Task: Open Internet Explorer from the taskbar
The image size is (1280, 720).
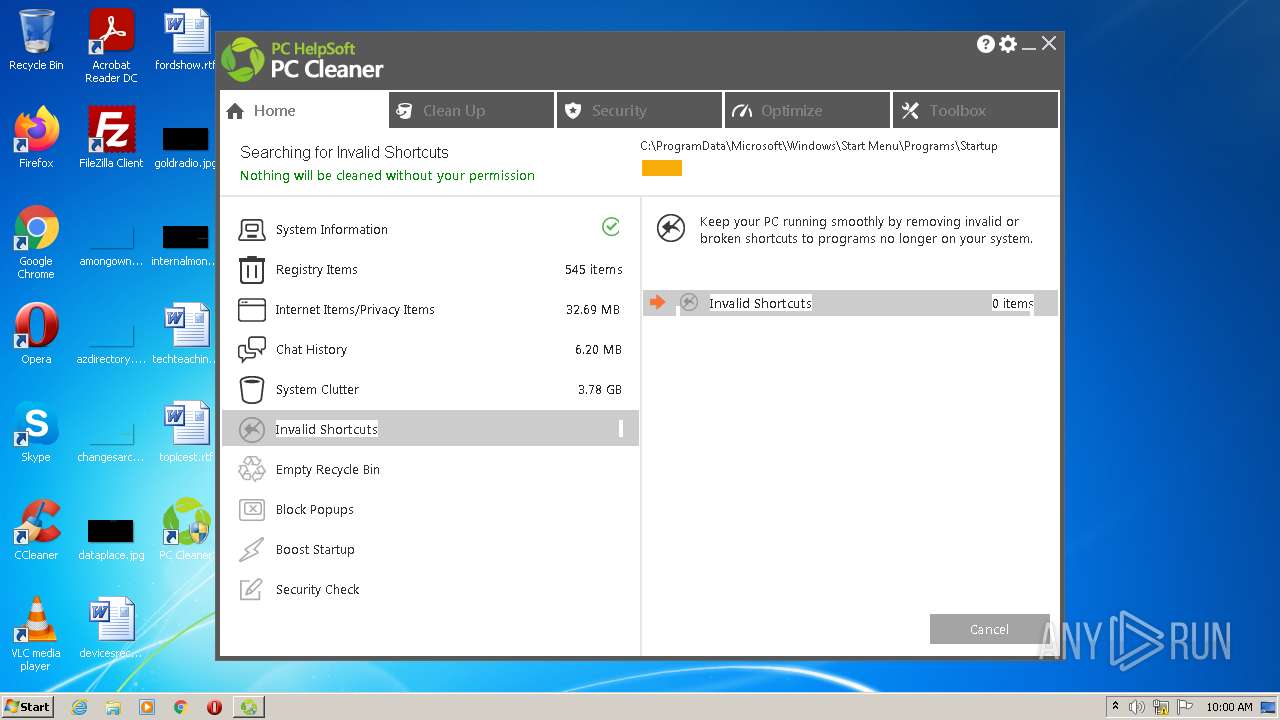Action: 79,707
